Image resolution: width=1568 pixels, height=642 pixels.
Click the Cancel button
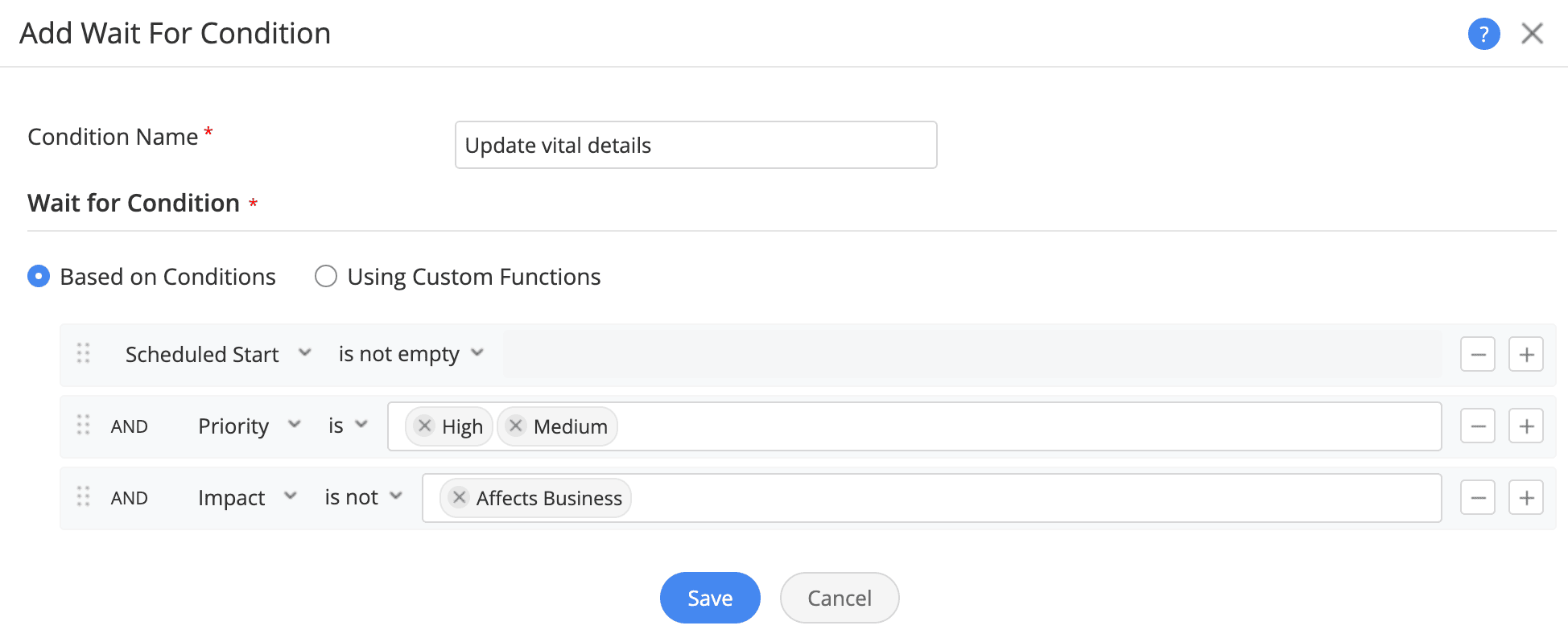coord(839,598)
